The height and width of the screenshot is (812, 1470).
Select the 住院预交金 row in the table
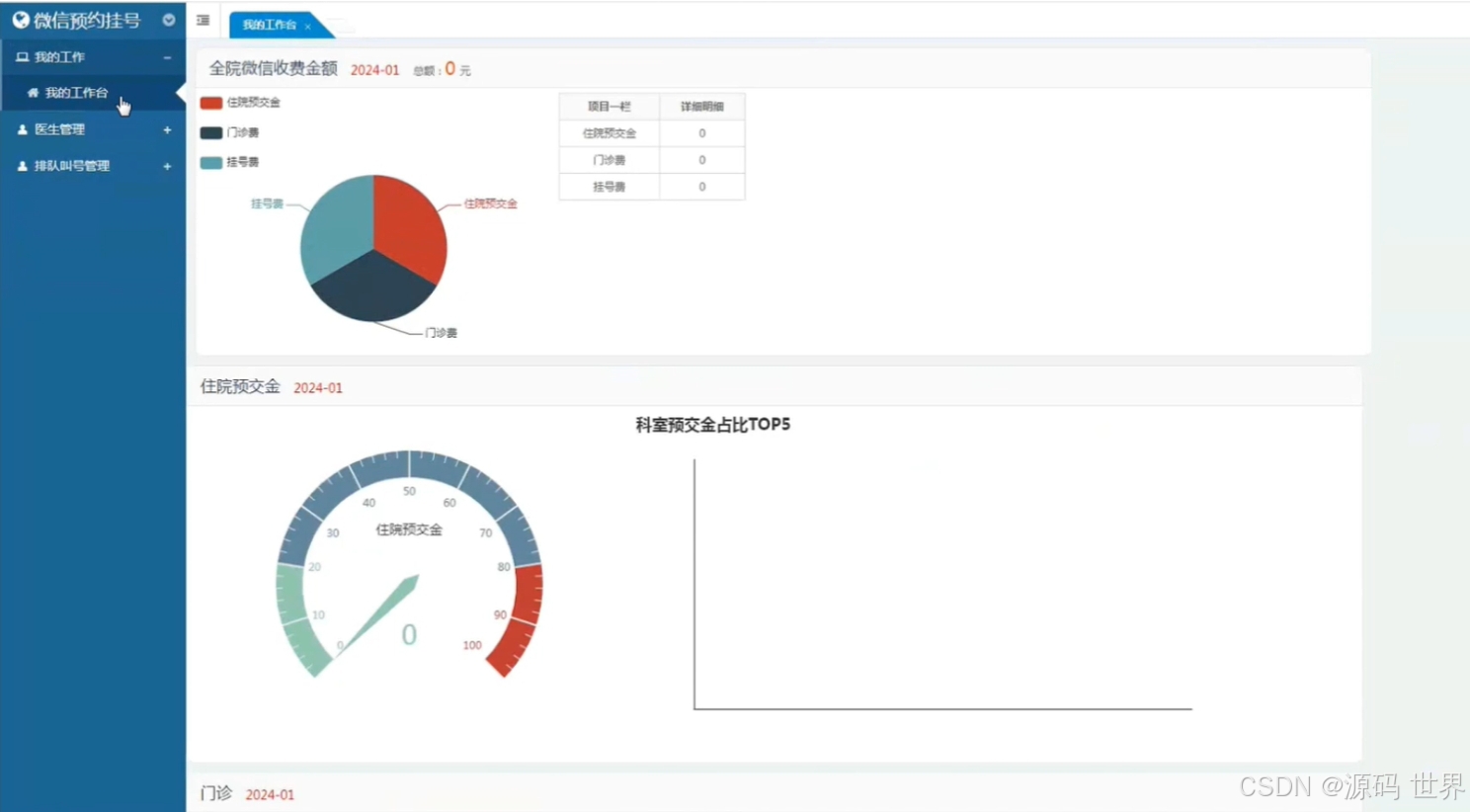(x=652, y=133)
